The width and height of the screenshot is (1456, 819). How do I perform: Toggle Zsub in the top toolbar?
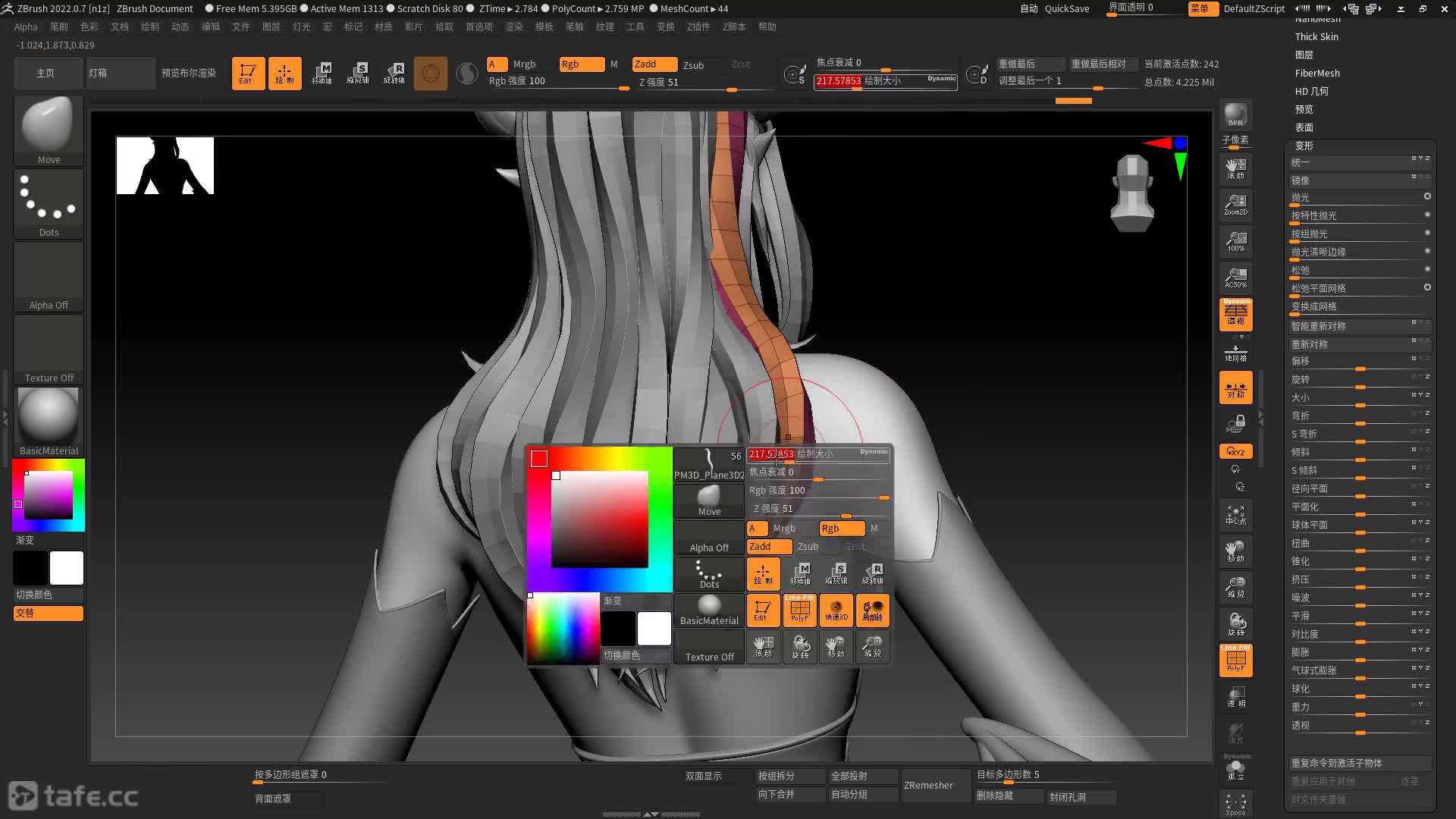pyautogui.click(x=693, y=65)
